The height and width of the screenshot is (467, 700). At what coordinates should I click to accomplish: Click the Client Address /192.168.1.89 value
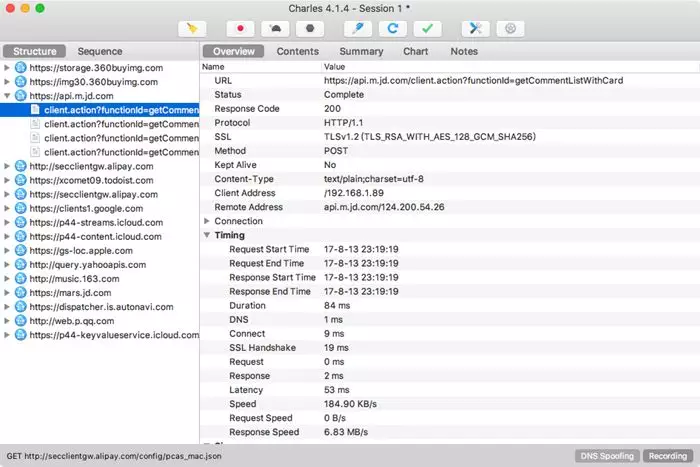point(354,193)
